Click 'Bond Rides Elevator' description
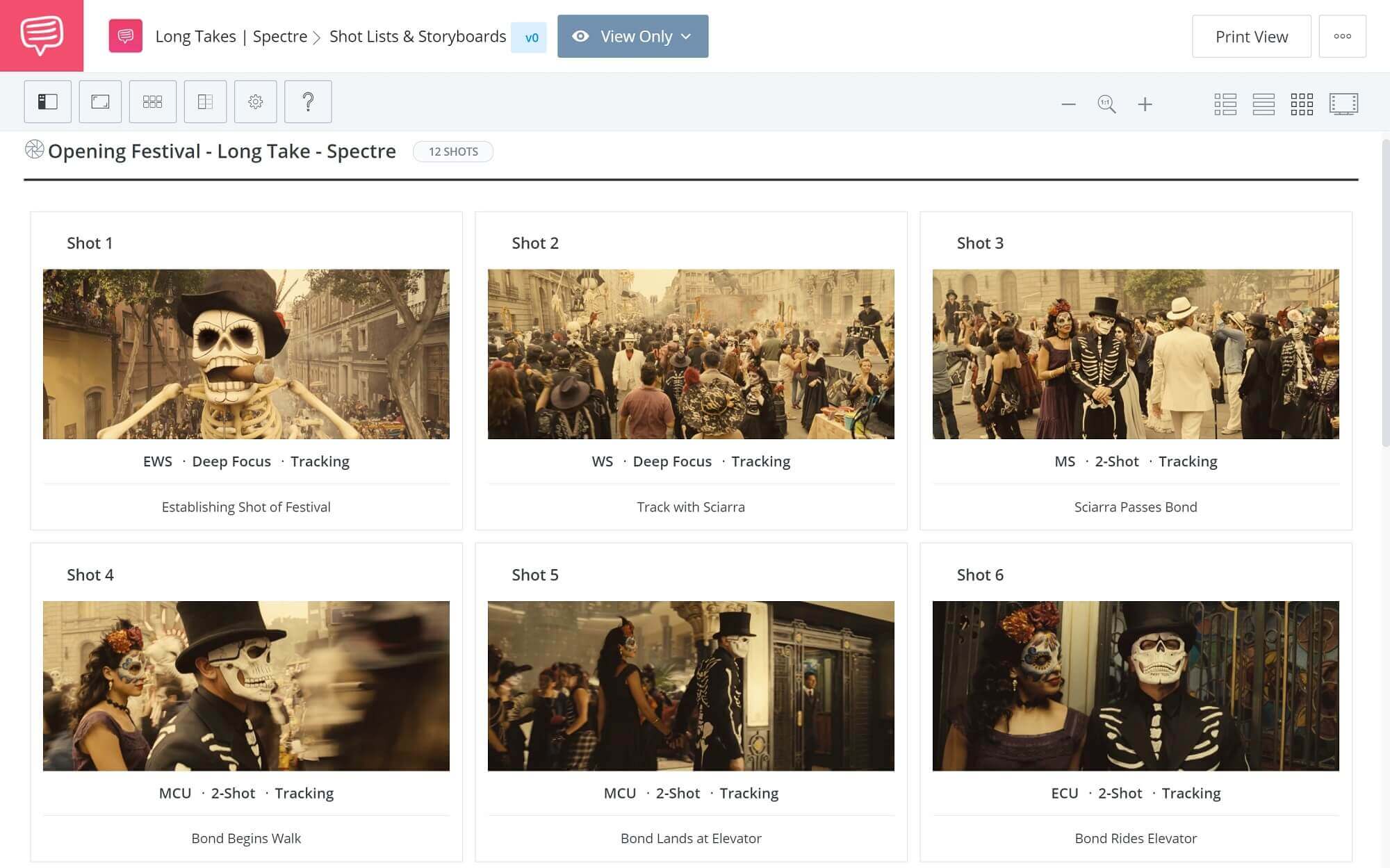The width and height of the screenshot is (1390, 868). pos(1136,838)
